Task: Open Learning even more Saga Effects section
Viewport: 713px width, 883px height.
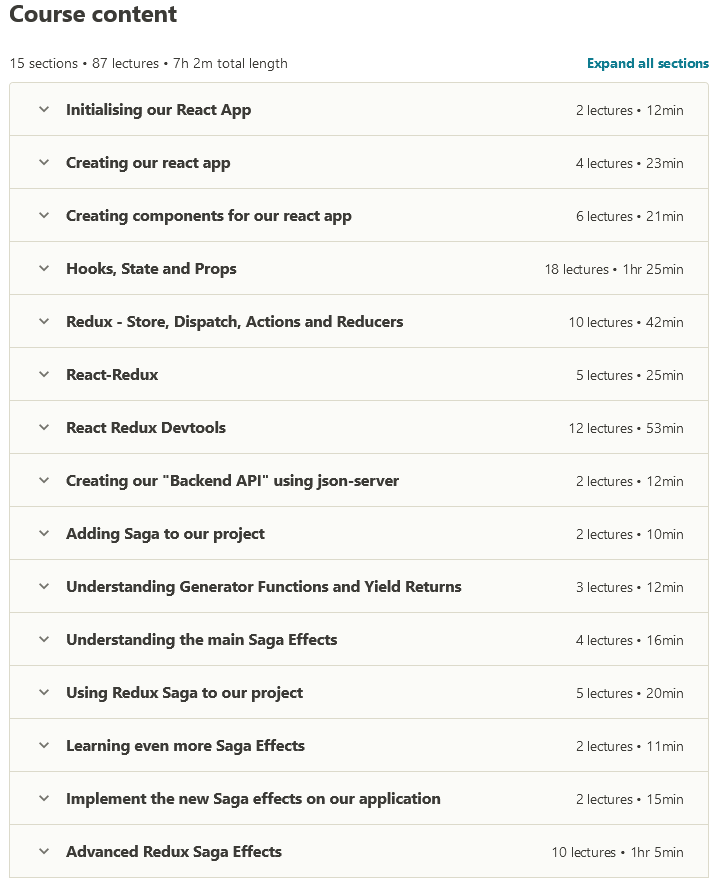Action: click(x=185, y=746)
